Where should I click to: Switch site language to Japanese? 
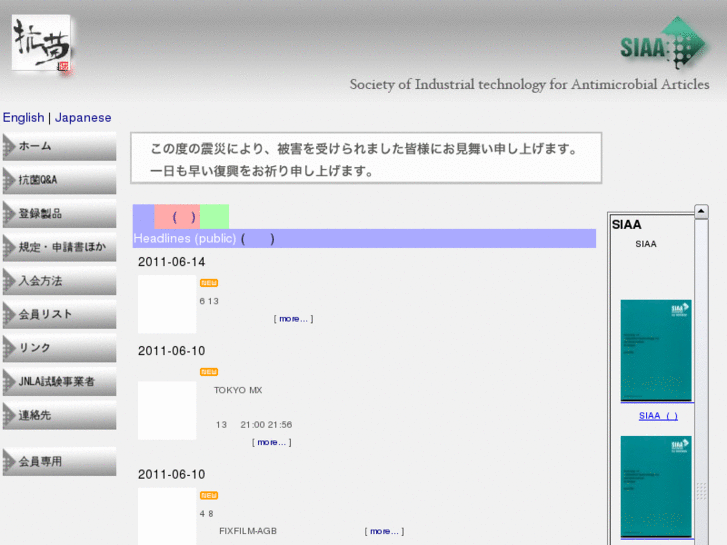pos(83,117)
